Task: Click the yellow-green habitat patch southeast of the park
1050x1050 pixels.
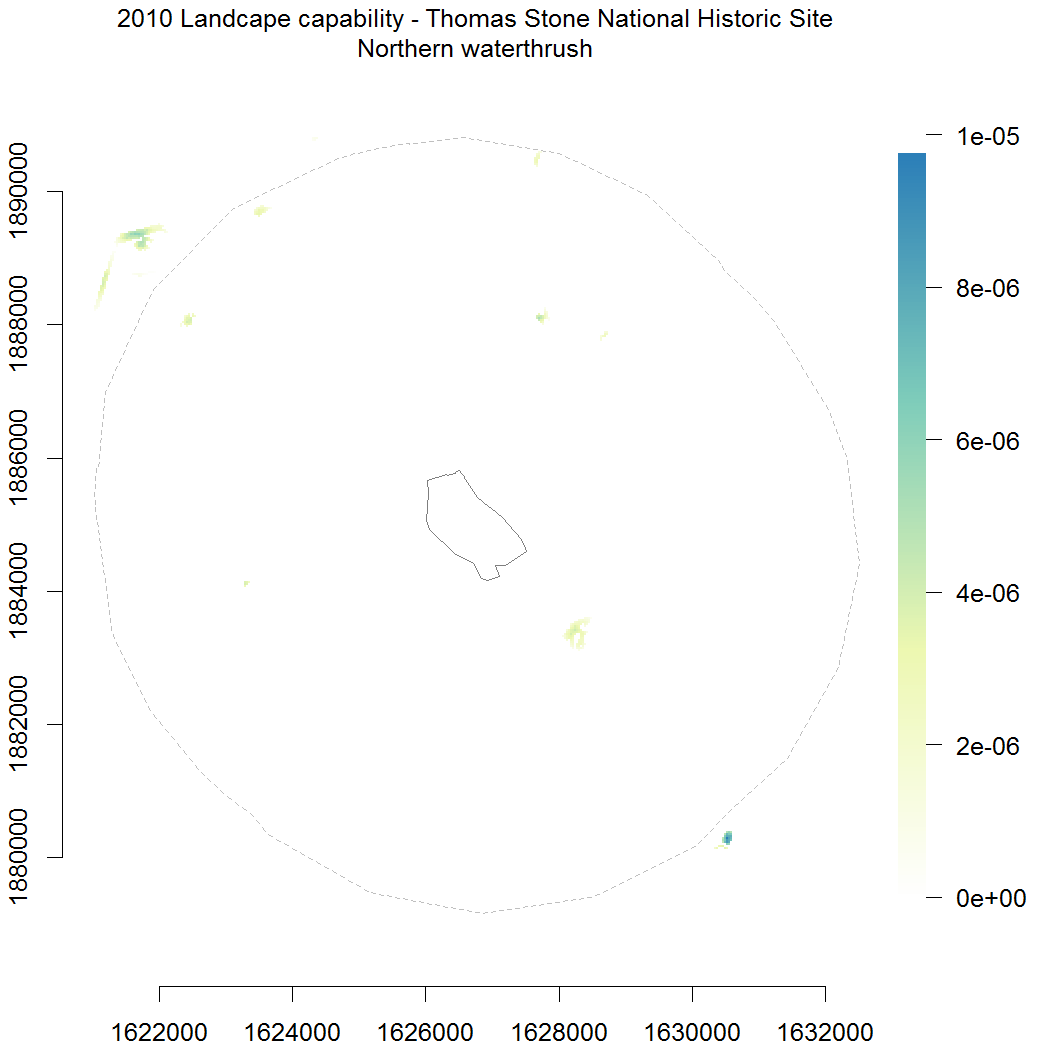Action: coord(577,633)
